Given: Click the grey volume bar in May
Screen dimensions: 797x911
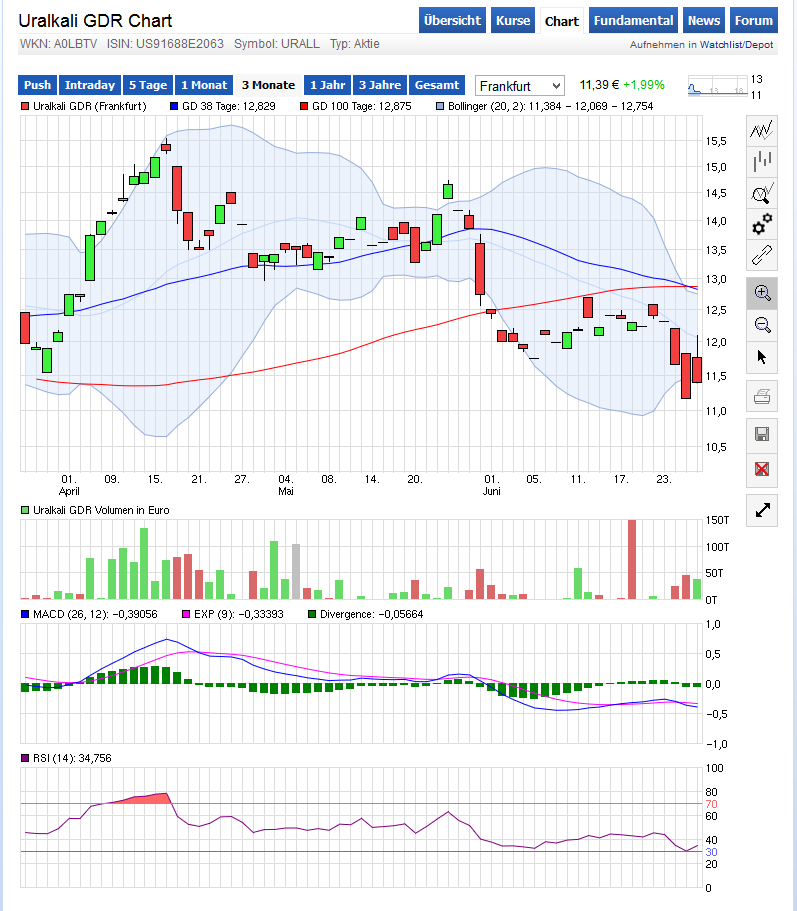Looking at the screenshot, I should click(296, 572).
